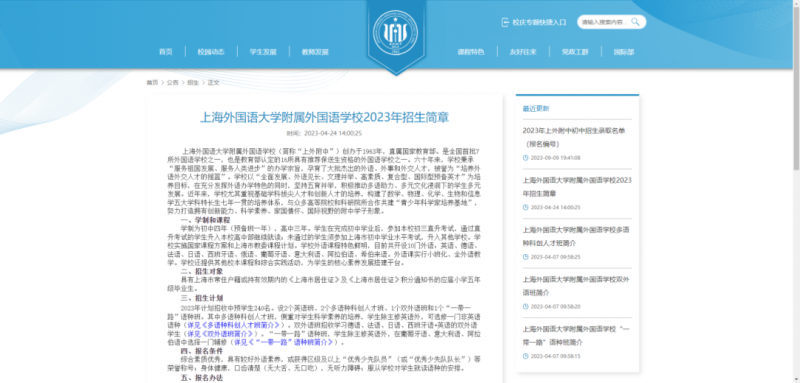Click the search magnifier icon
The height and width of the screenshot is (383, 800).
pyautogui.click(x=635, y=22)
